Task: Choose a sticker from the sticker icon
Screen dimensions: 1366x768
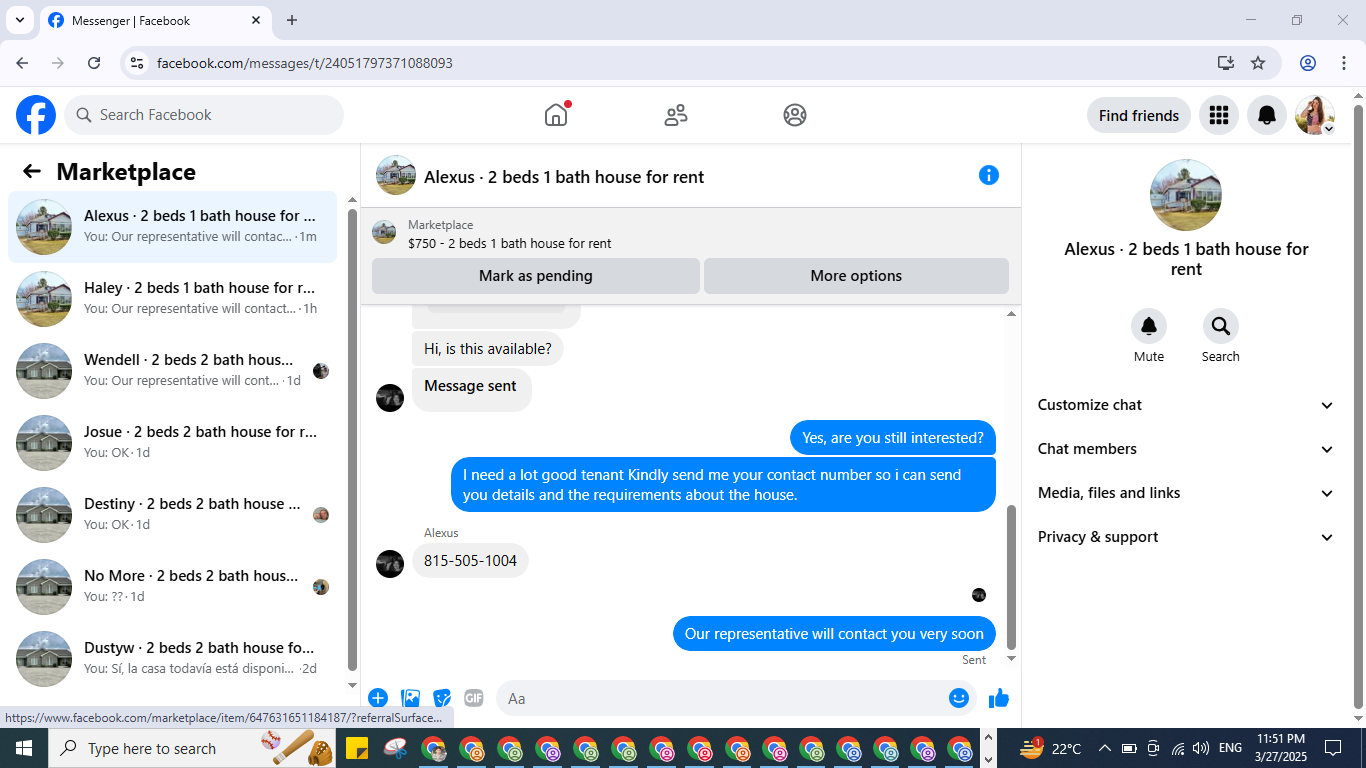Action: 442,698
